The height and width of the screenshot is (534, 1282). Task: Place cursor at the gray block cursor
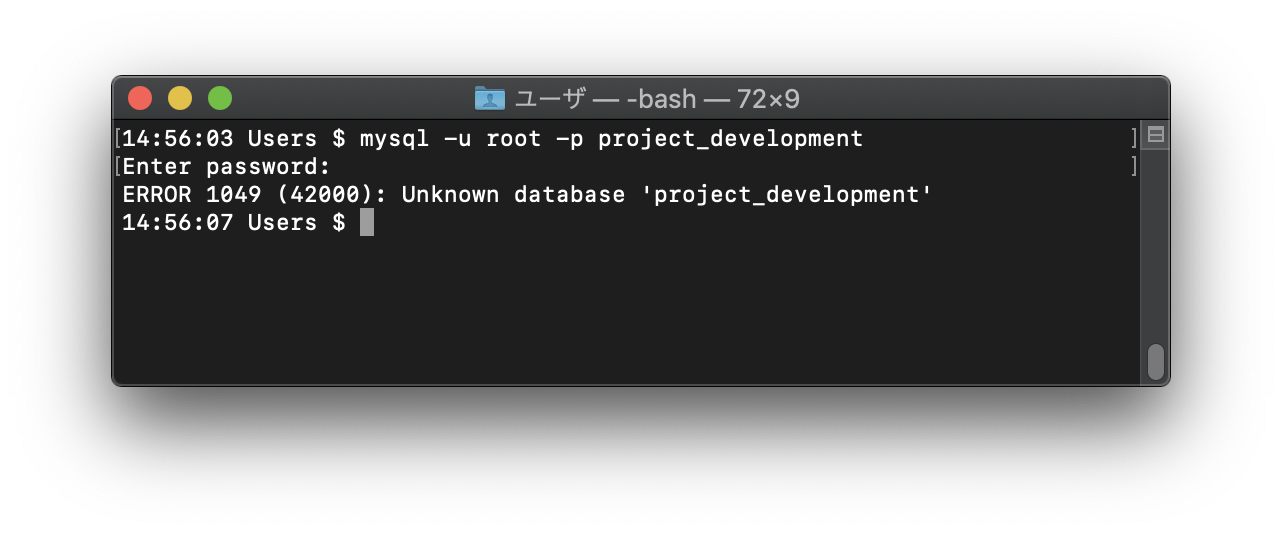[x=367, y=222]
